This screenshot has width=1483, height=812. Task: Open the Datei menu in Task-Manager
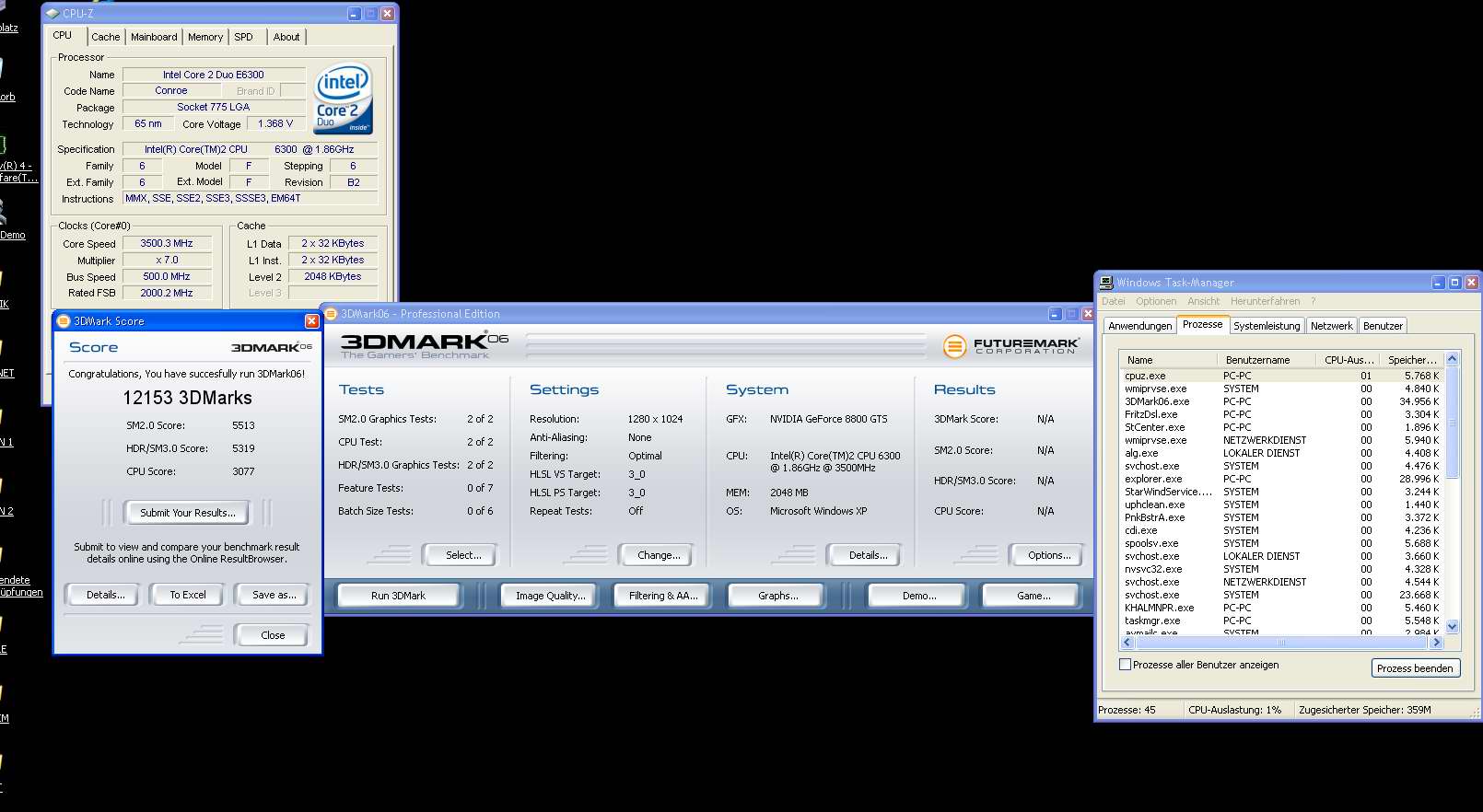point(1114,301)
